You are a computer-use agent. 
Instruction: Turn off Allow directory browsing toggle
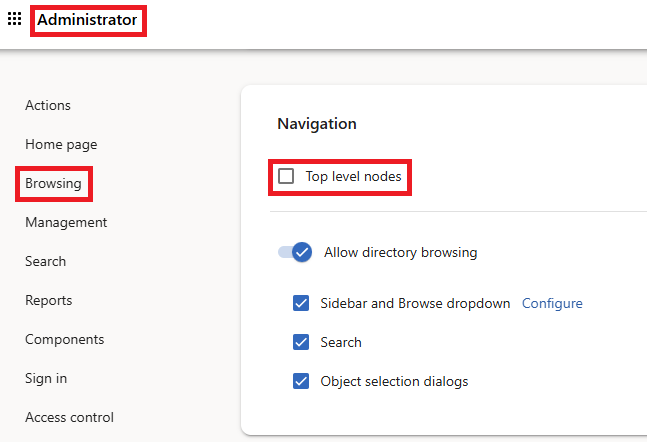click(x=295, y=252)
